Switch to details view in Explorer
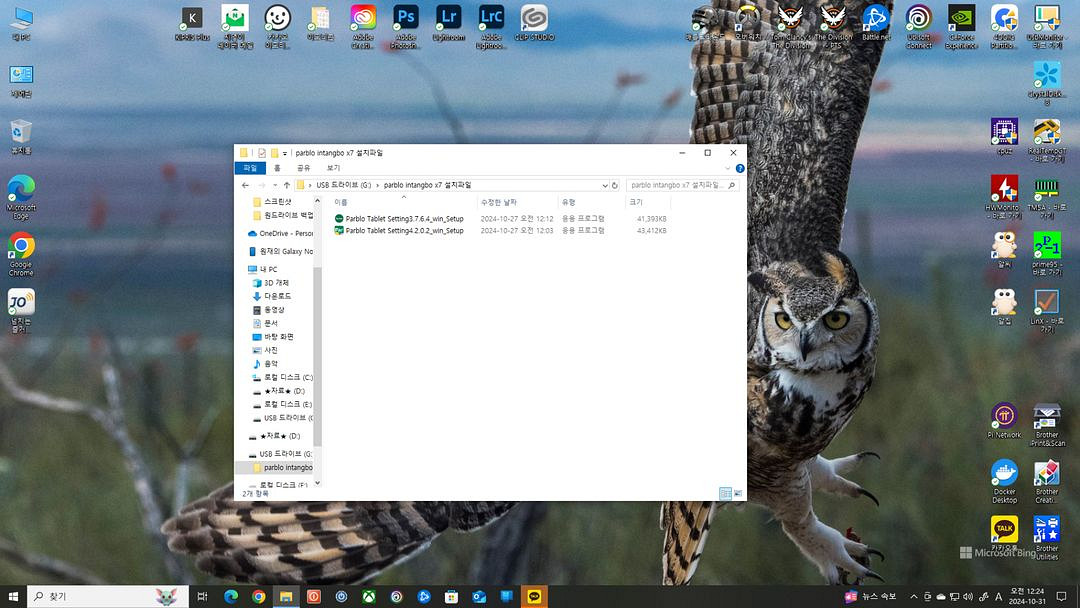 [725, 493]
